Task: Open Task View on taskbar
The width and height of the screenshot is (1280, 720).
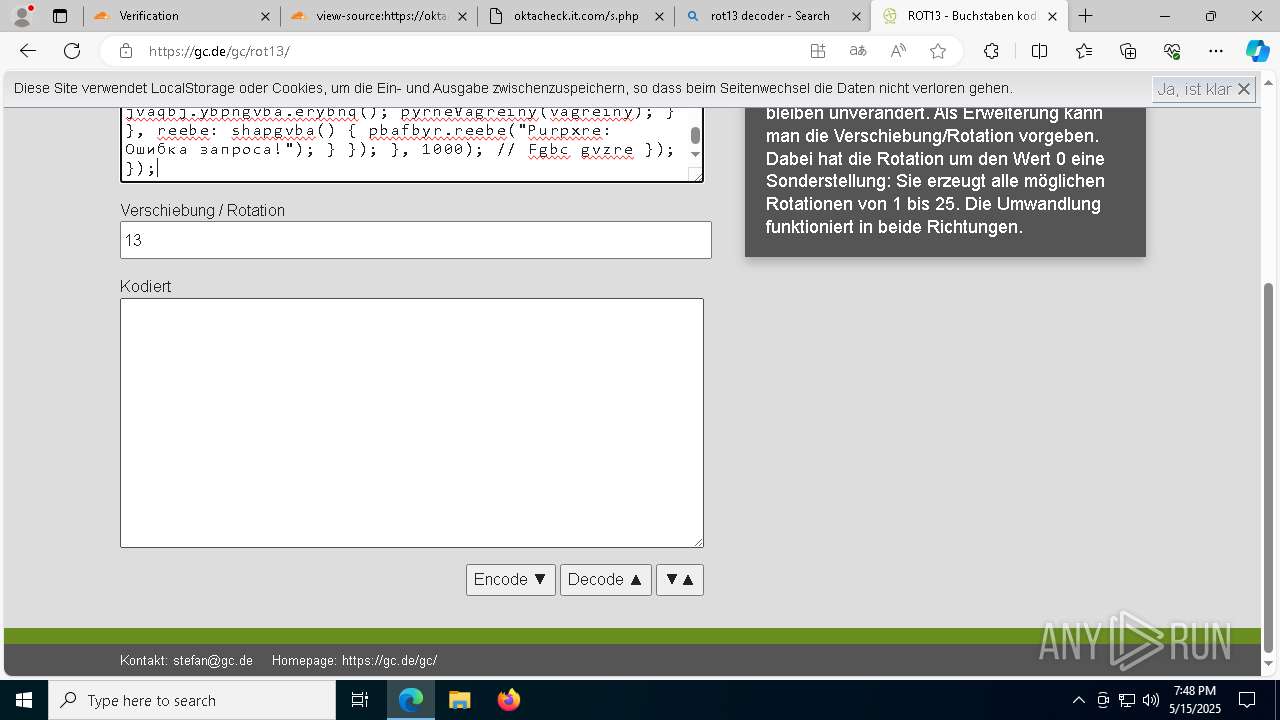Action: click(x=360, y=700)
